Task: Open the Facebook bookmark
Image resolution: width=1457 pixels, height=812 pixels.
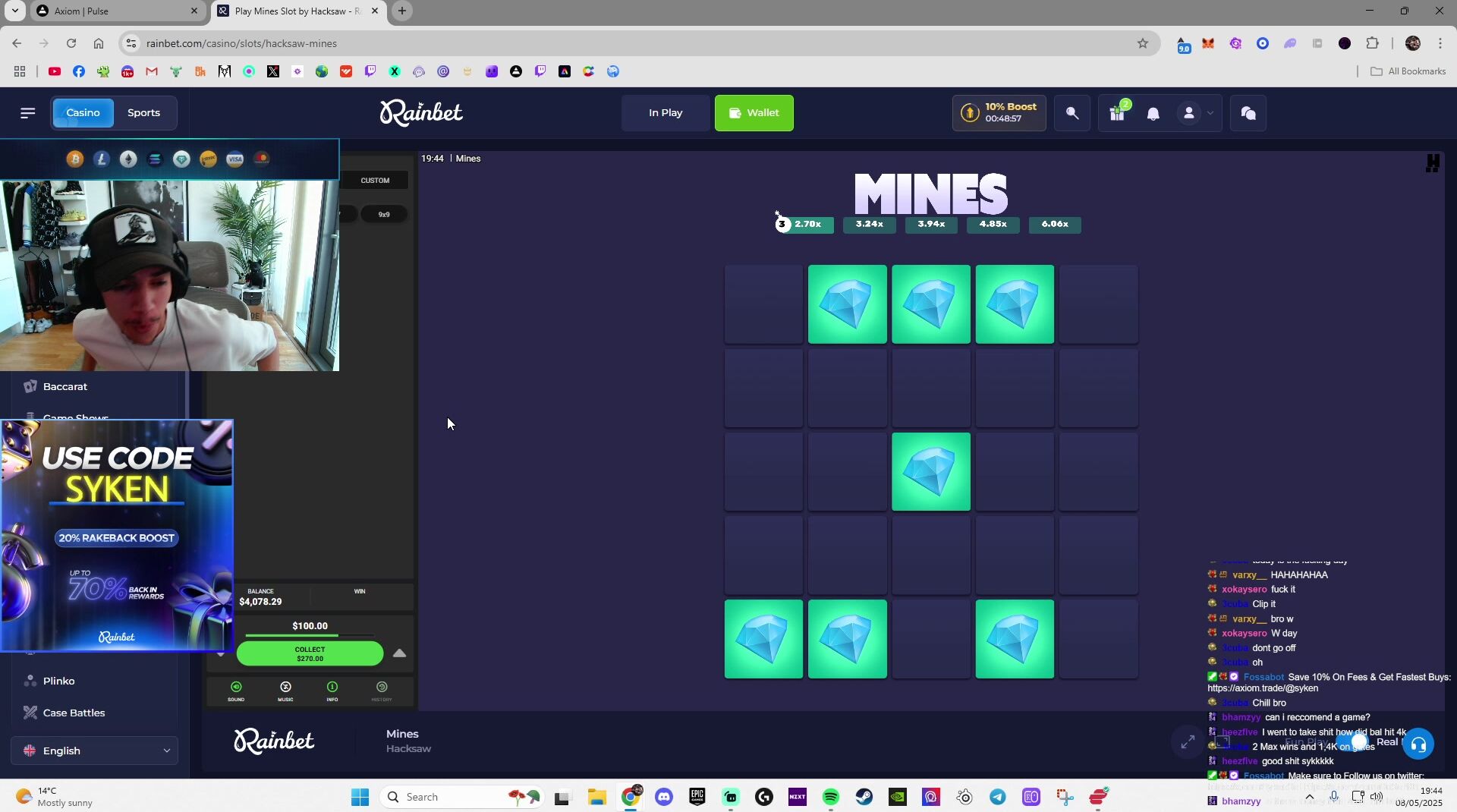Action: [x=79, y=71]
